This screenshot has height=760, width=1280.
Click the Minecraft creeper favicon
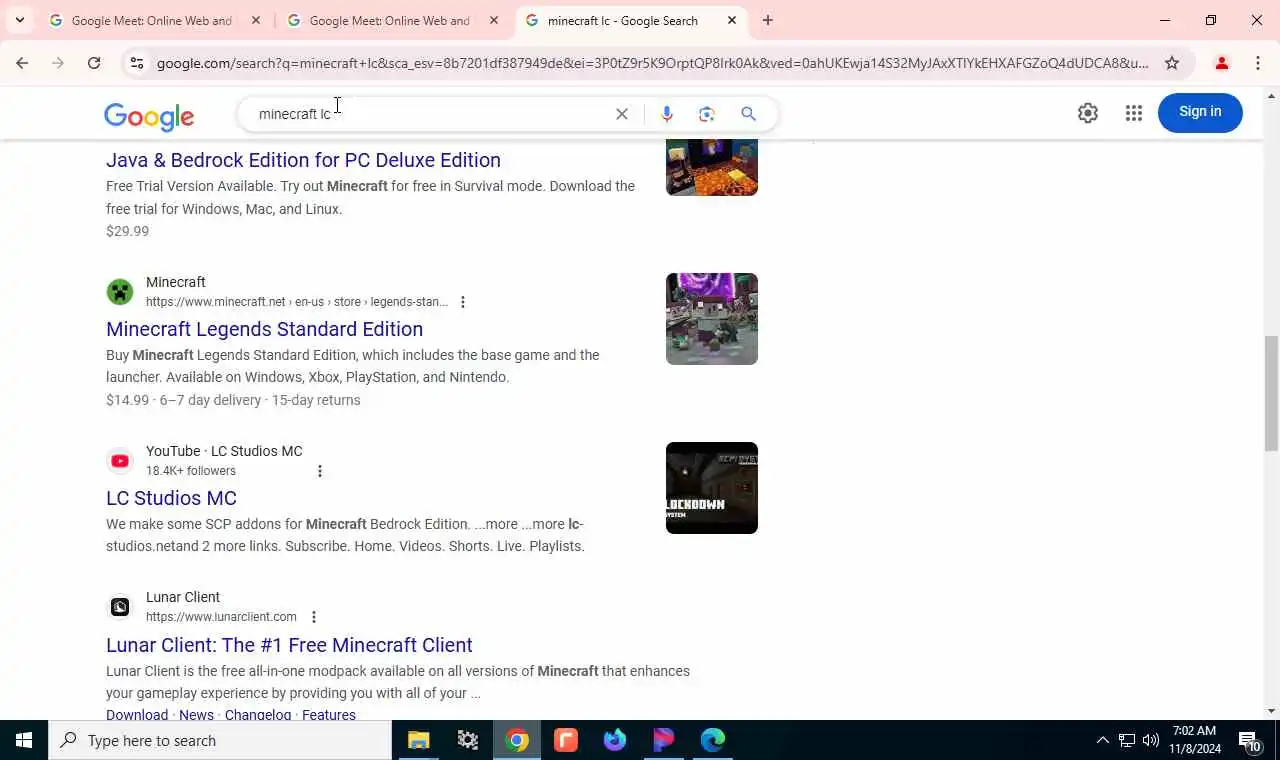pyautogui.click(x=120, y=292)
